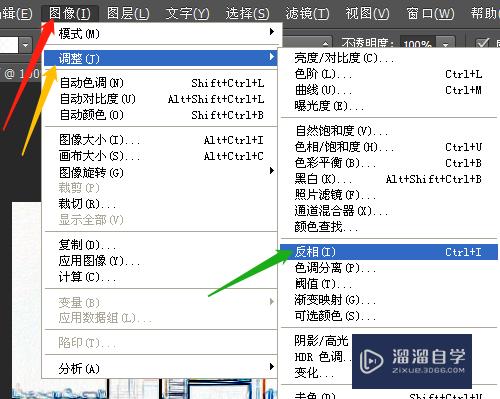Choose 自动颜色(O) command

161,115
